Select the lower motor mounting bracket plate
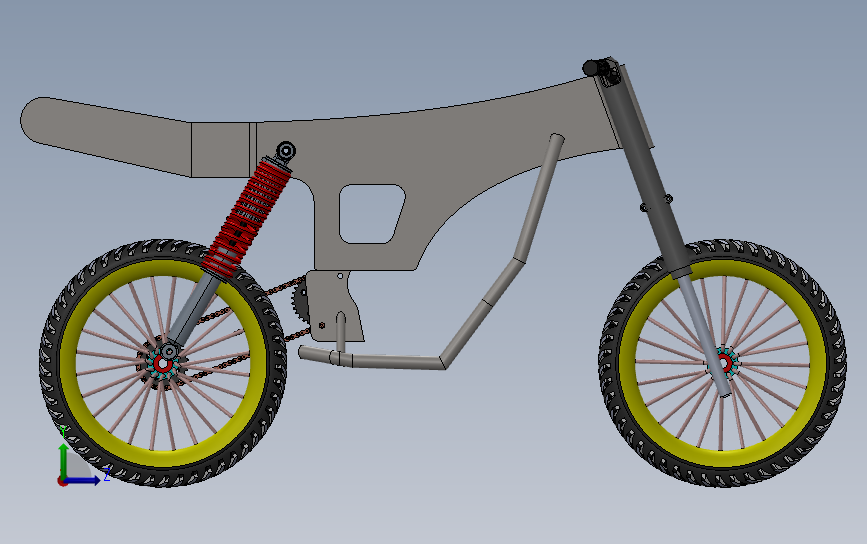Screen dimensions: 867x544 [335, 306]
